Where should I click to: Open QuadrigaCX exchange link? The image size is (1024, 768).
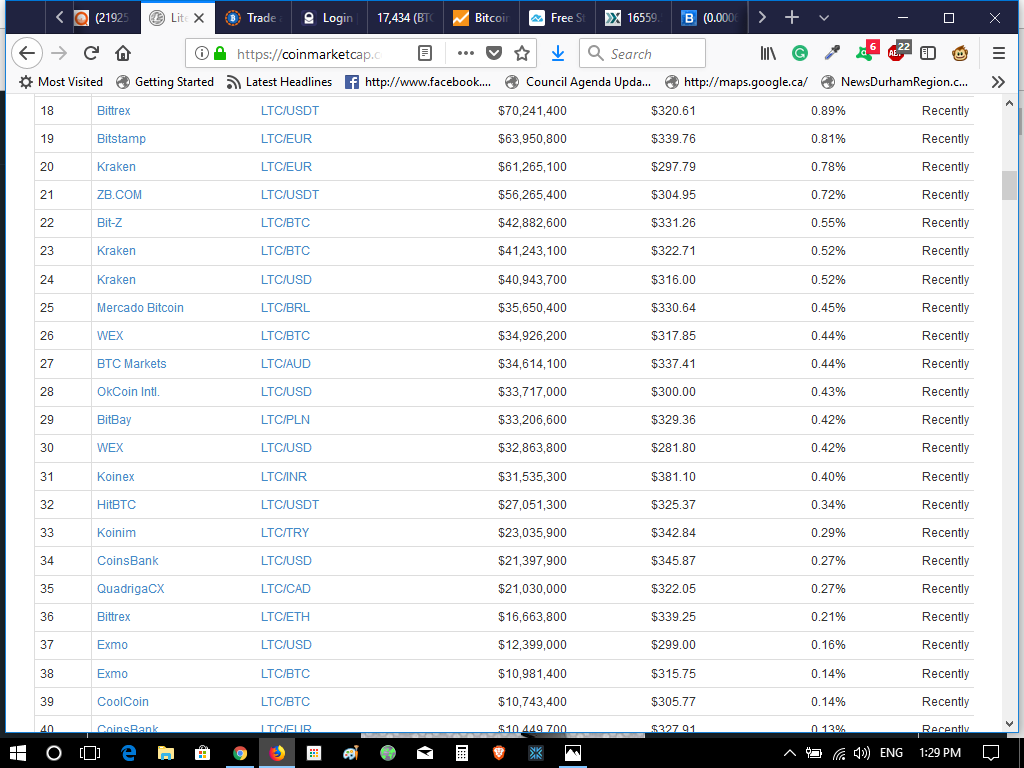tap(131, 588)
